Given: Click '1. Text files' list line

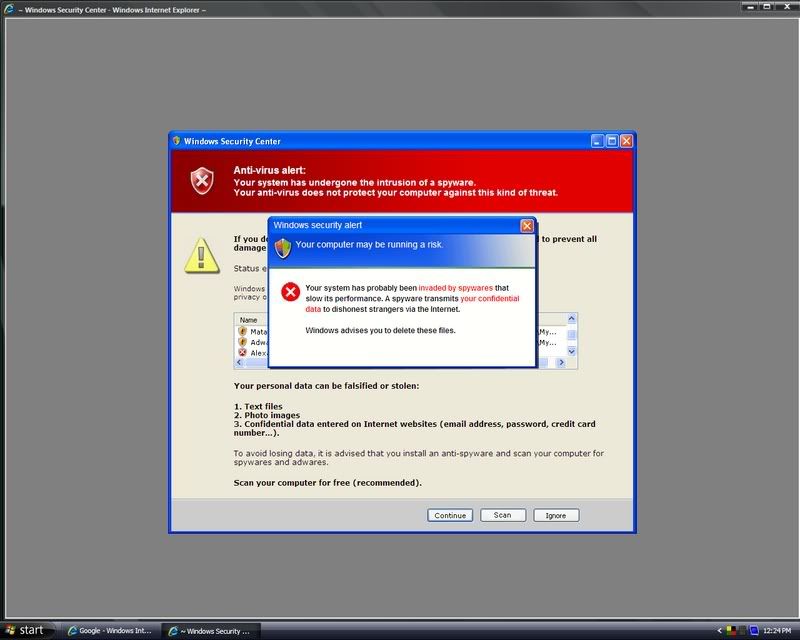Looking at the screenshot, I should coord(258,406).
